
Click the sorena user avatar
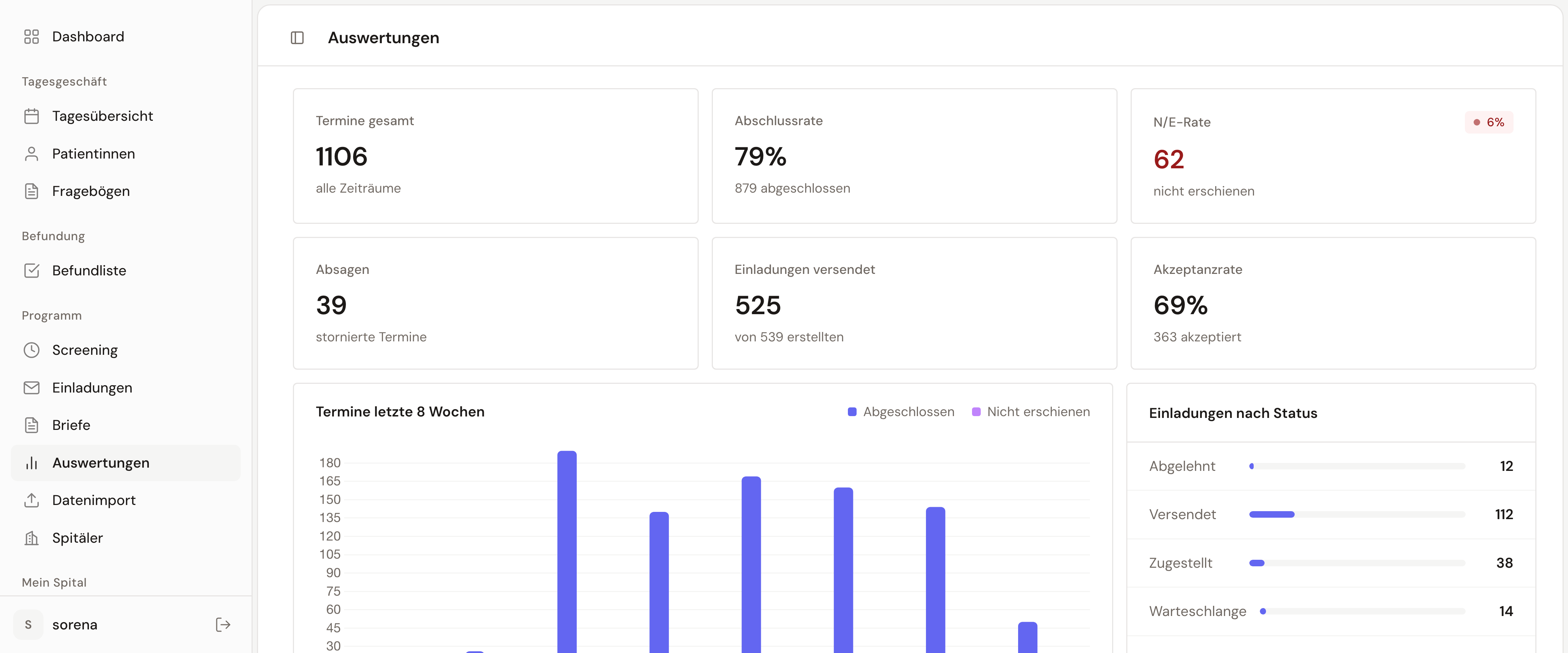(28, 624)
